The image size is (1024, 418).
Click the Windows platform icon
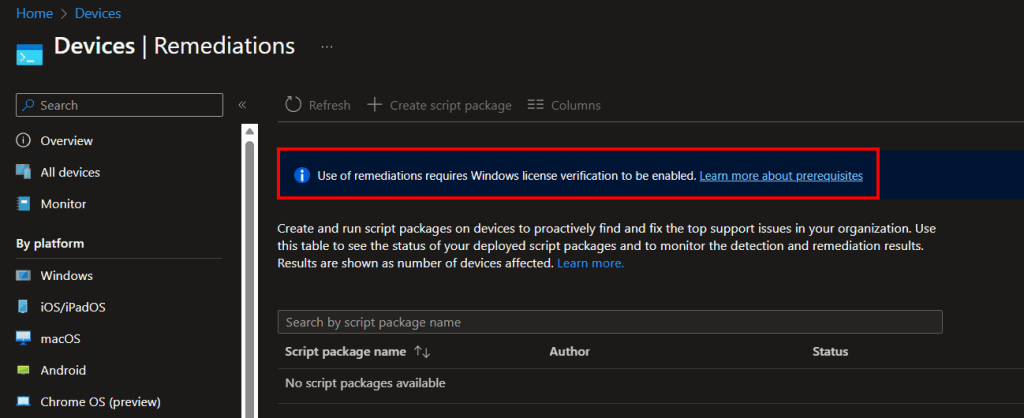pos(24,276)
